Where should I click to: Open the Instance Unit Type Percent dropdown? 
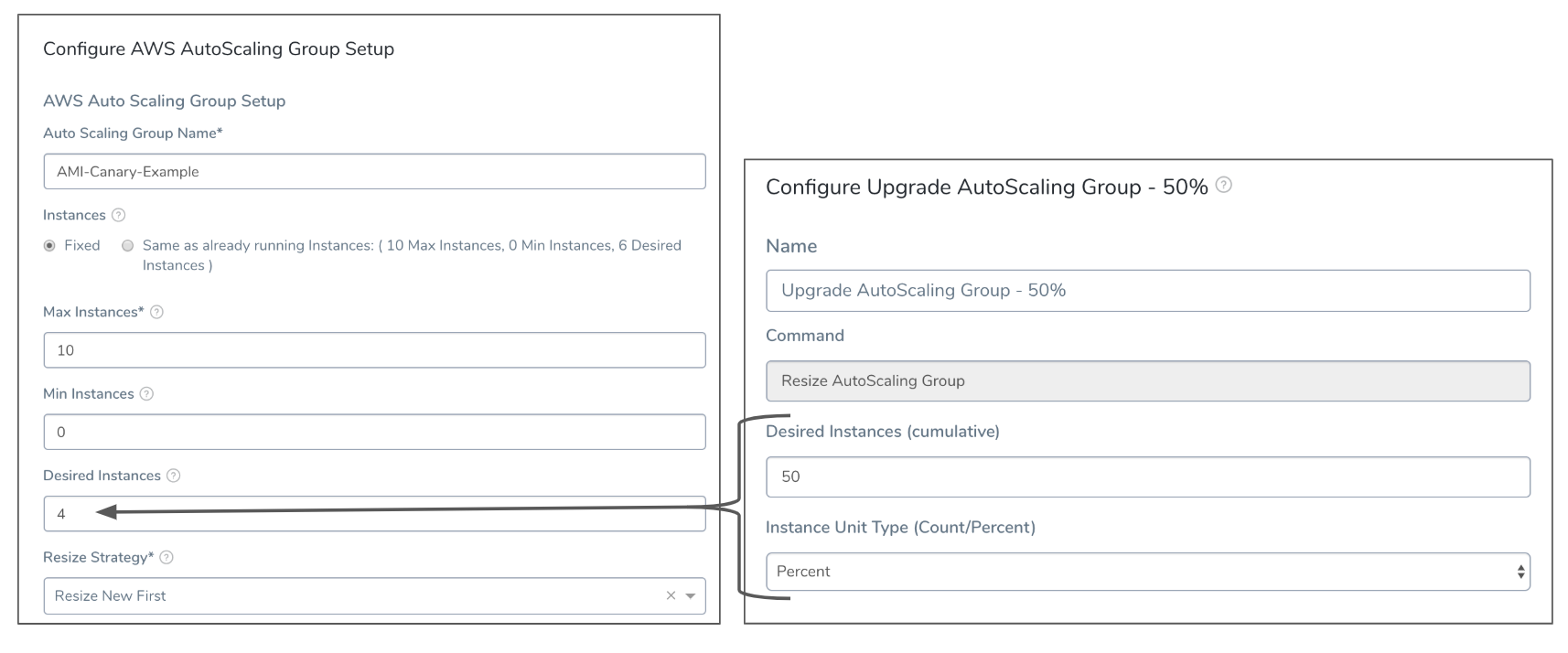pyautogui.click(x=1147, y=572)
